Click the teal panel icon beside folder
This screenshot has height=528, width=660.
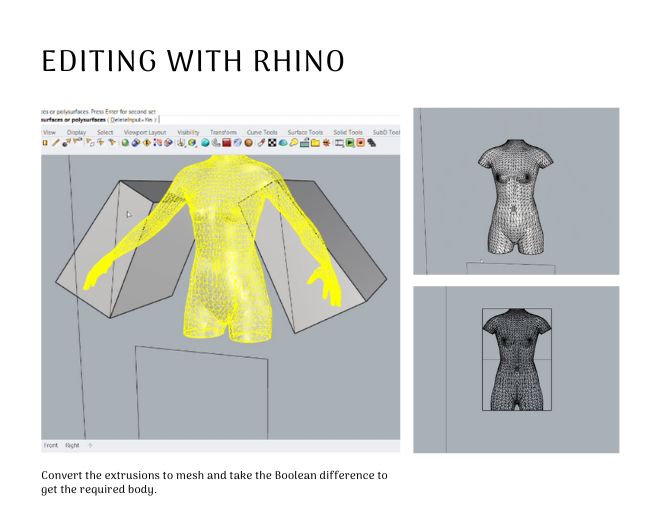click(x=304, y=143)
